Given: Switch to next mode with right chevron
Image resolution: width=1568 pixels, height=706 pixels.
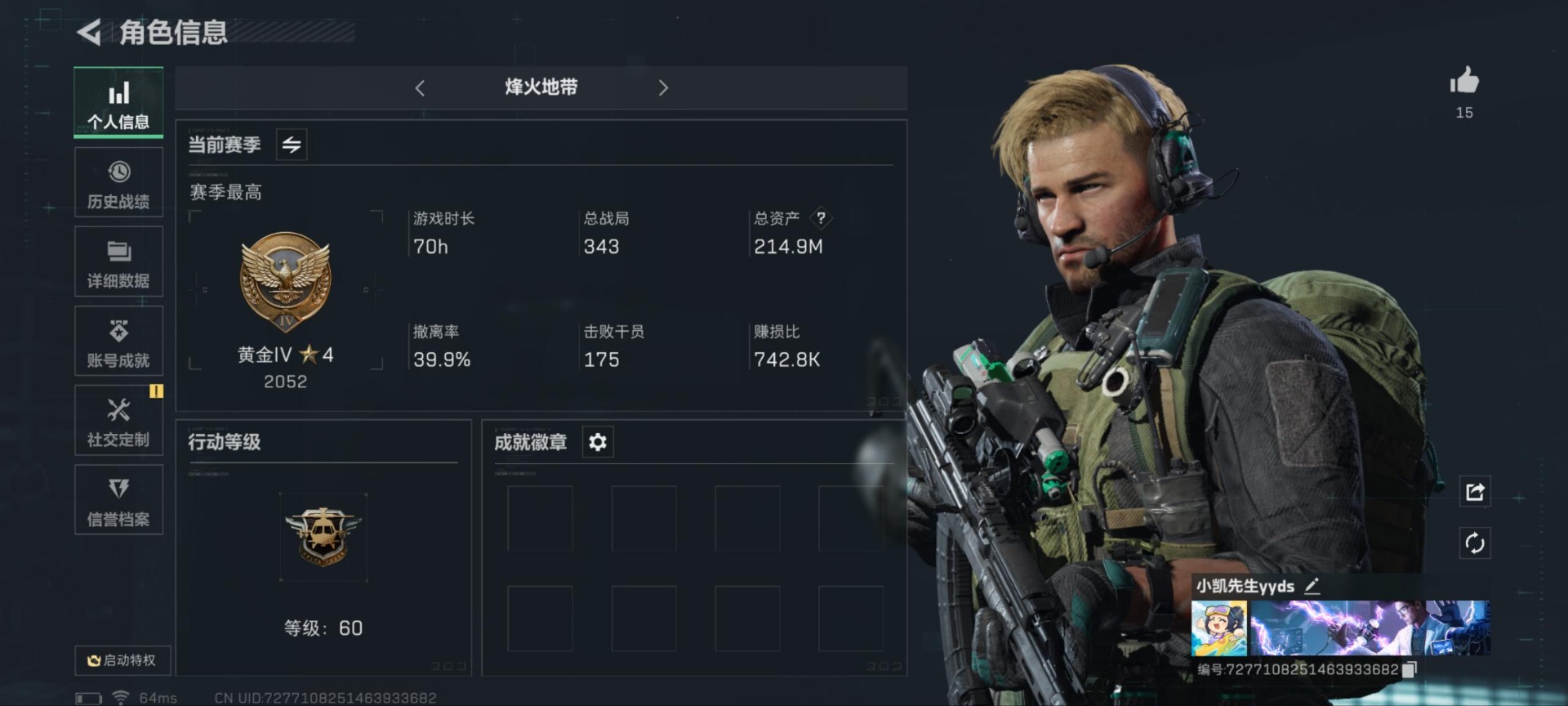Looking at the screenshot, I should [x=663, y=88].
